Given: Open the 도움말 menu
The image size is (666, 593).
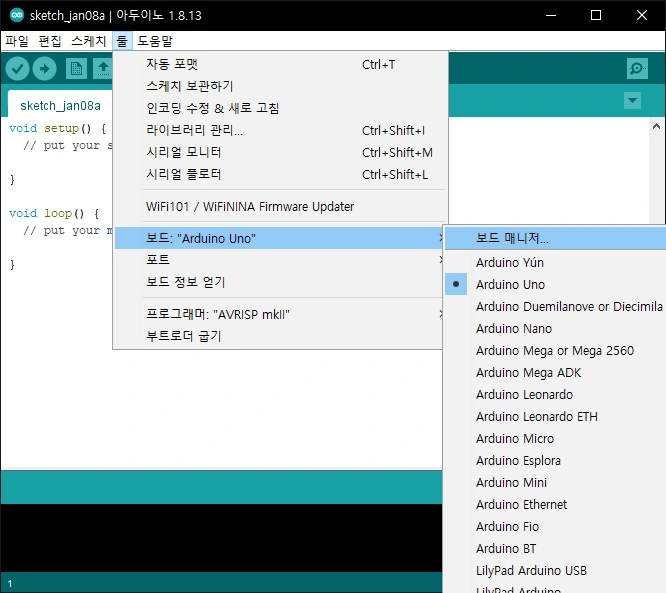Looking at the screenshot, I should [x=155, y=41].
